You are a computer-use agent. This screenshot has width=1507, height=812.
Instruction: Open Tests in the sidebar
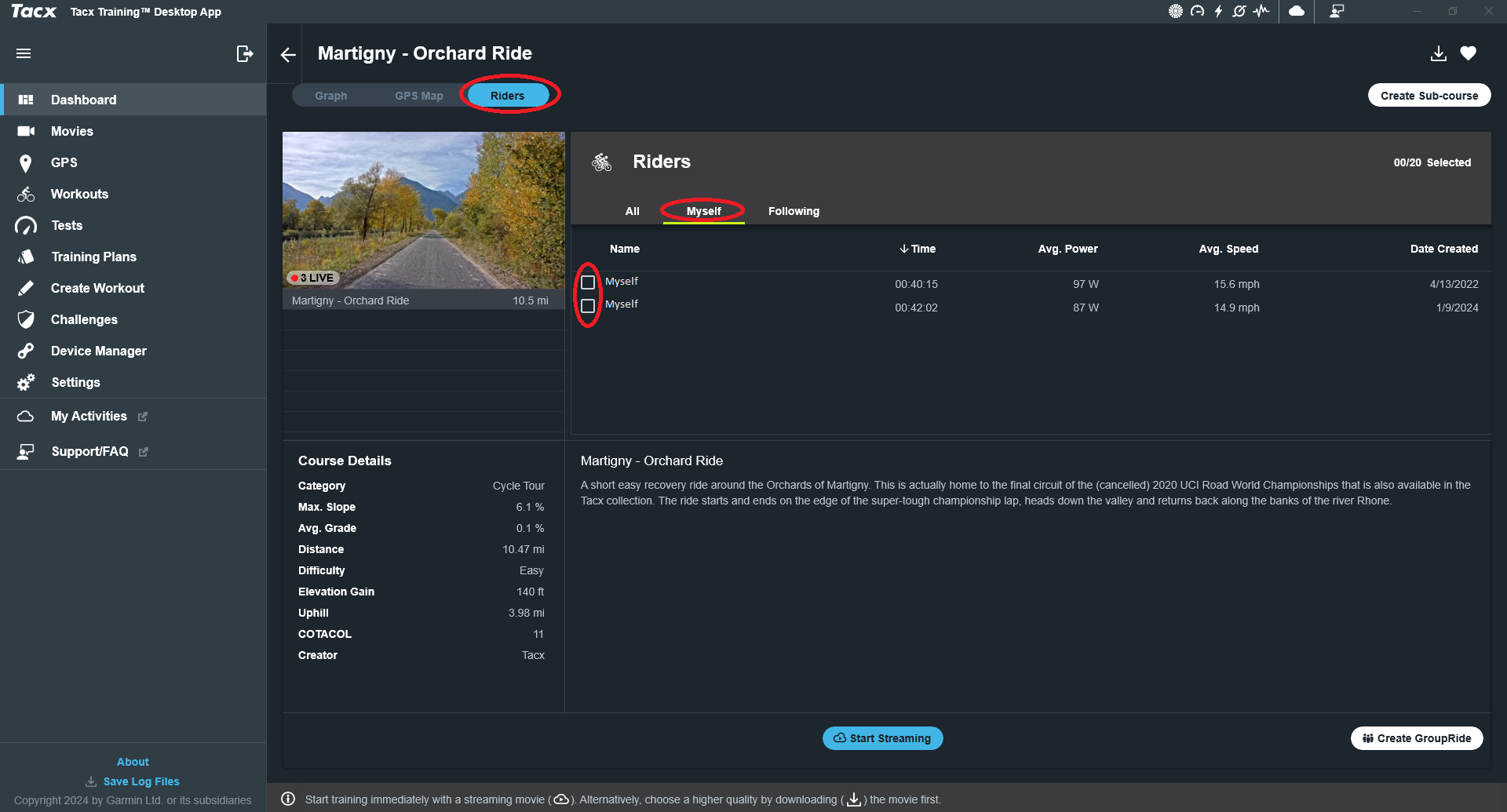click(133, 225)
